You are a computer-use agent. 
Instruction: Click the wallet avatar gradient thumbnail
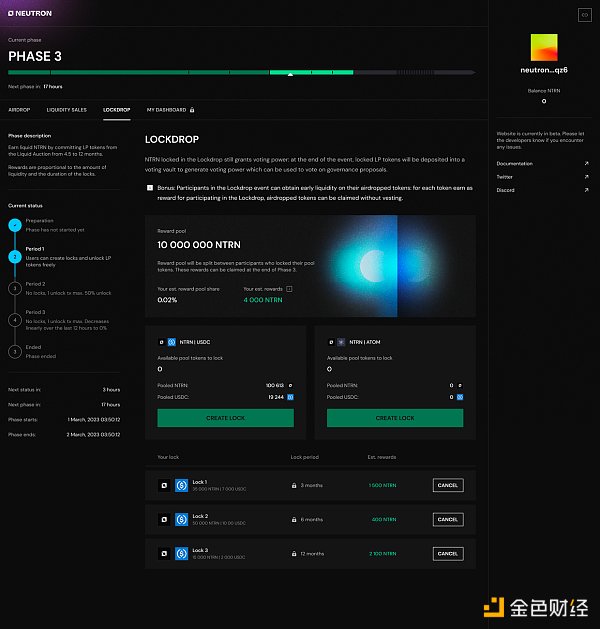544,47
